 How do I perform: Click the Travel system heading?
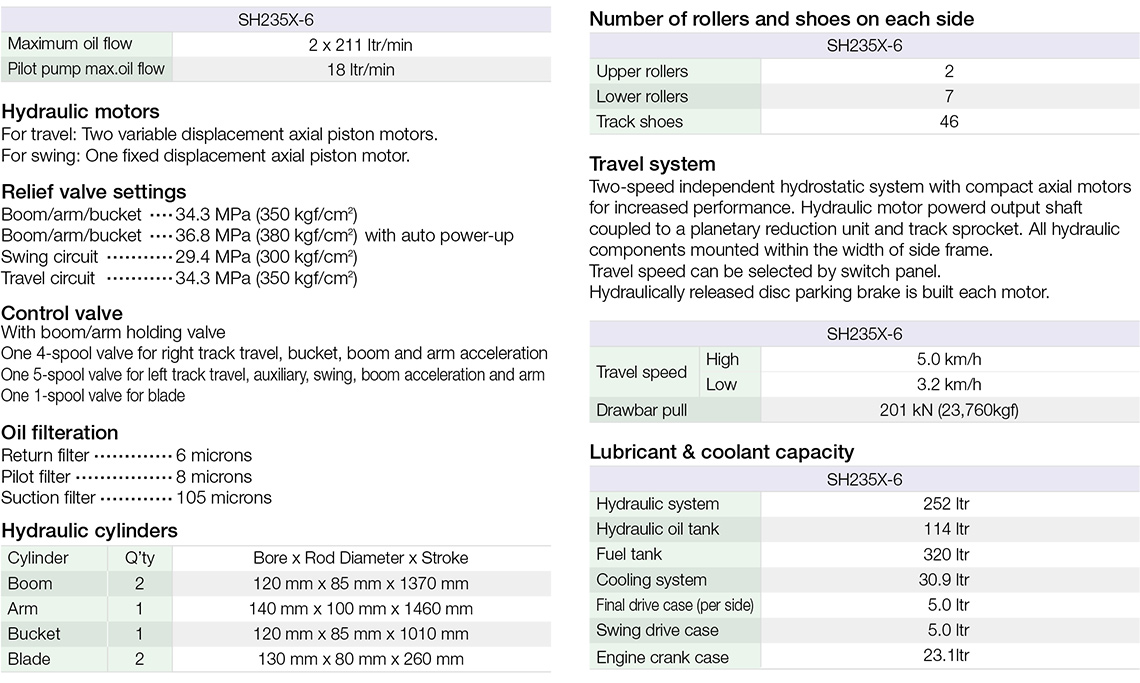click(652, 164)
